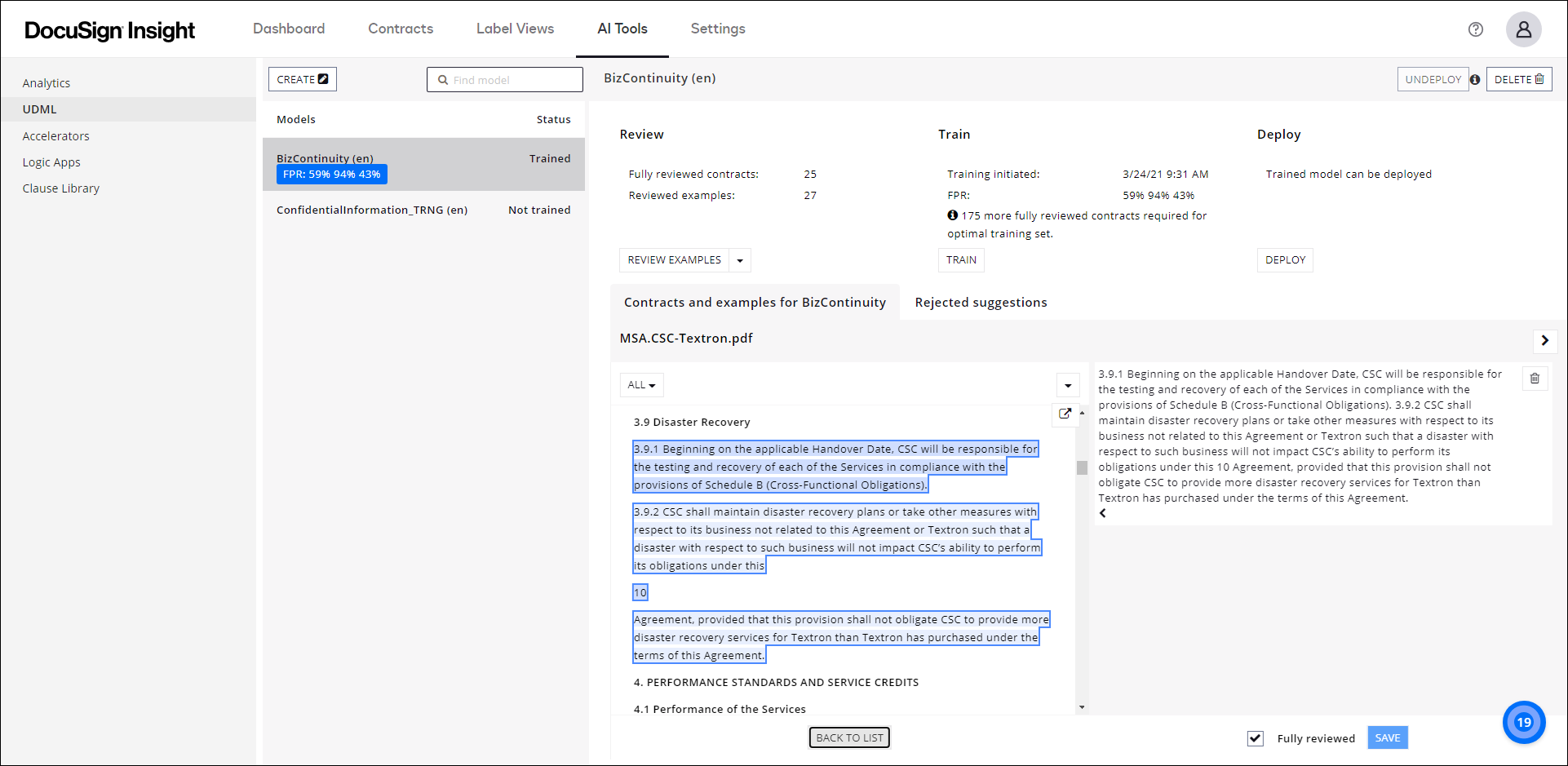Click 4. PERFORMANCE STANDARDS AND SERVICE CREDITS heading
Screen dimensions: 1568x766
[776, 683]
